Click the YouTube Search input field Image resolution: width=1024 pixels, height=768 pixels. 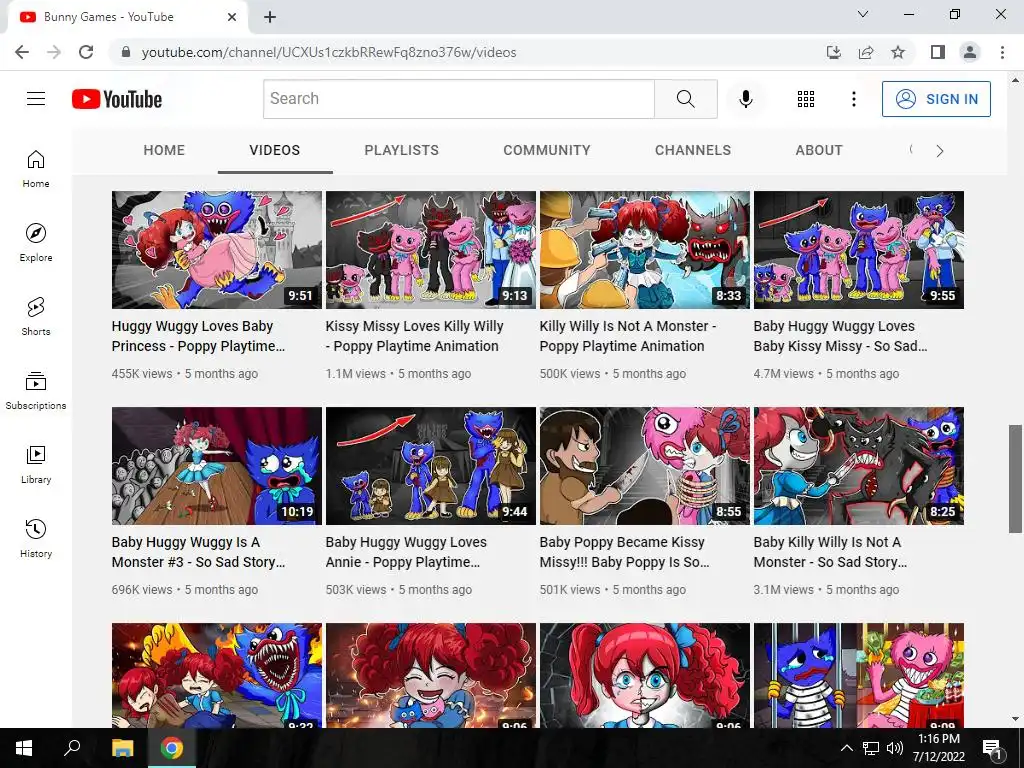pyautogui.click(x=458, y=99)
